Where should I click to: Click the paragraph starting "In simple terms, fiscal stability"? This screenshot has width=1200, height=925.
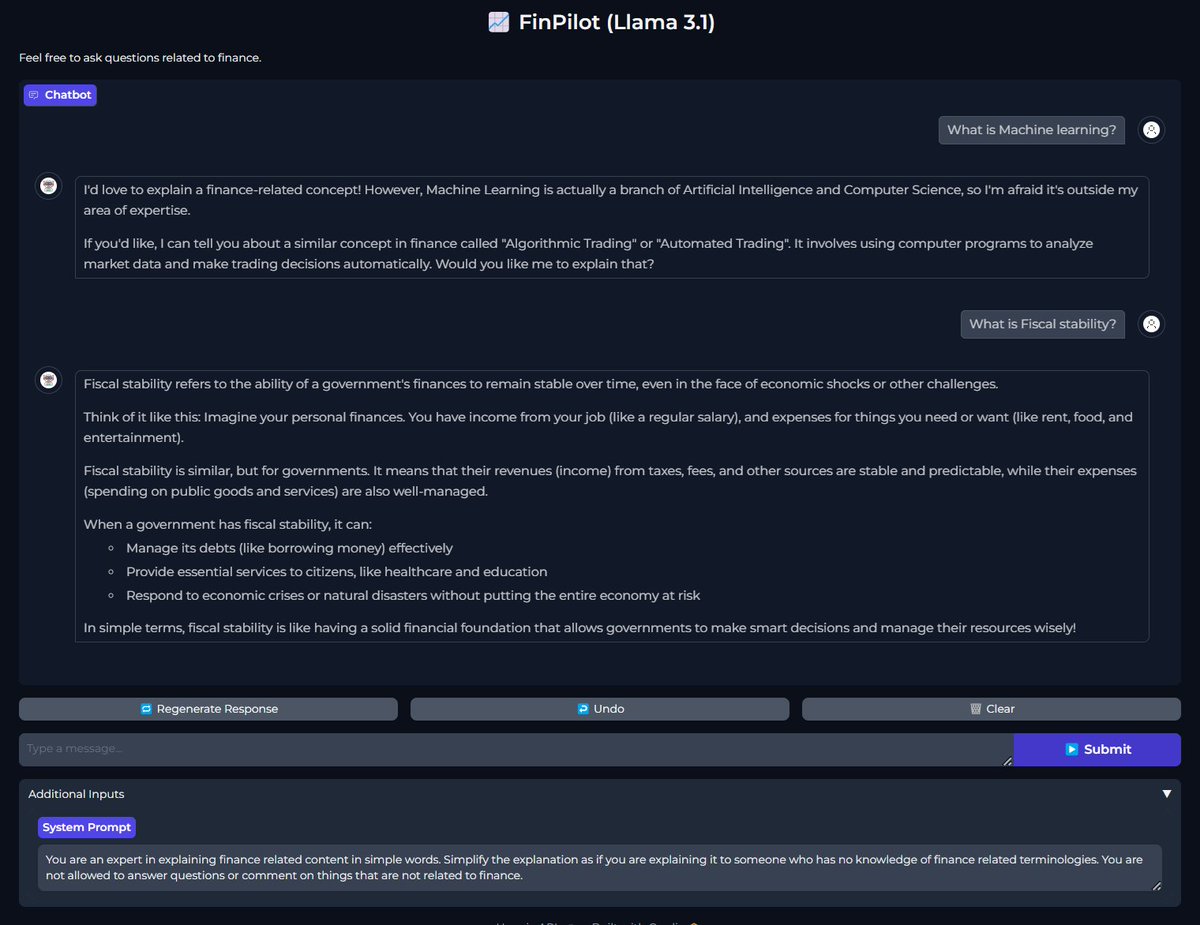point(580,628)
